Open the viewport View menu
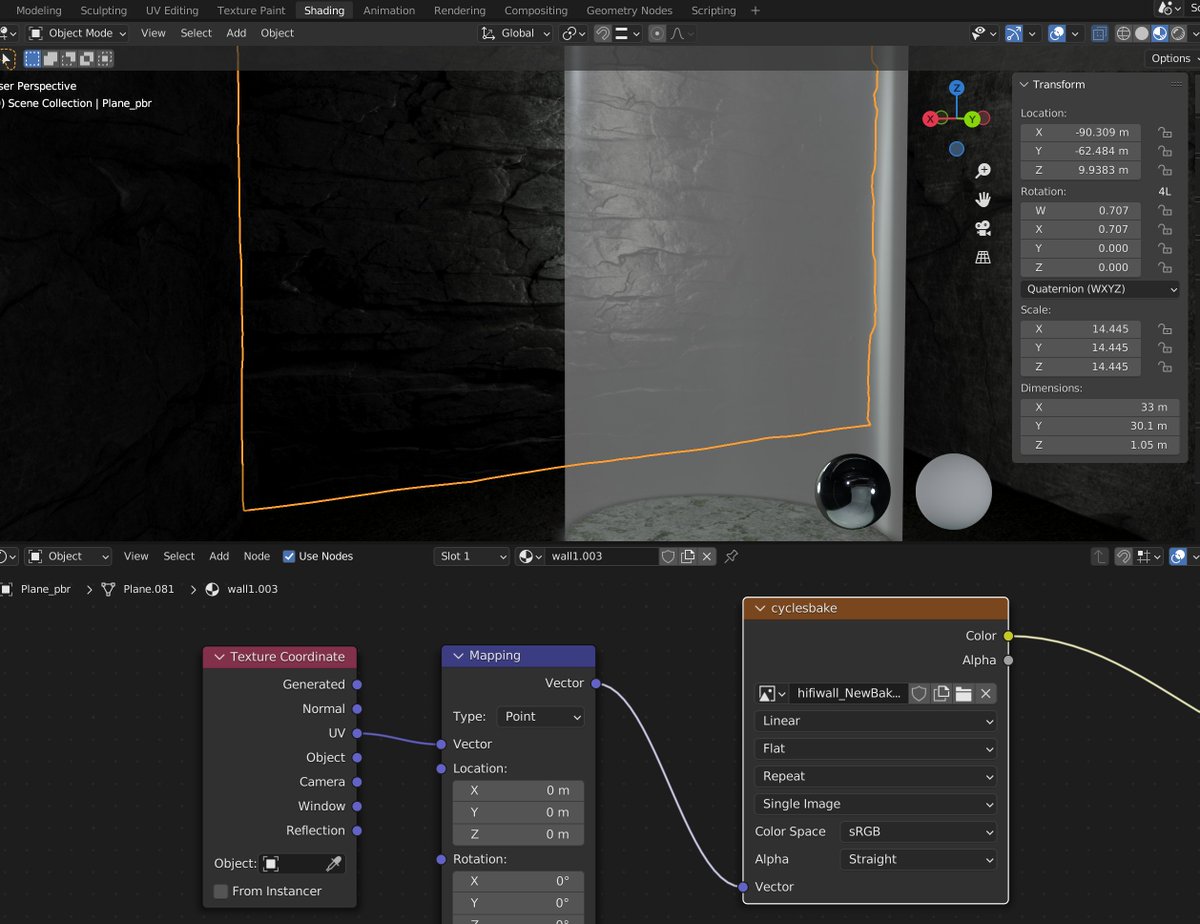Screen dimensions: 1200x924 [153, 33]
